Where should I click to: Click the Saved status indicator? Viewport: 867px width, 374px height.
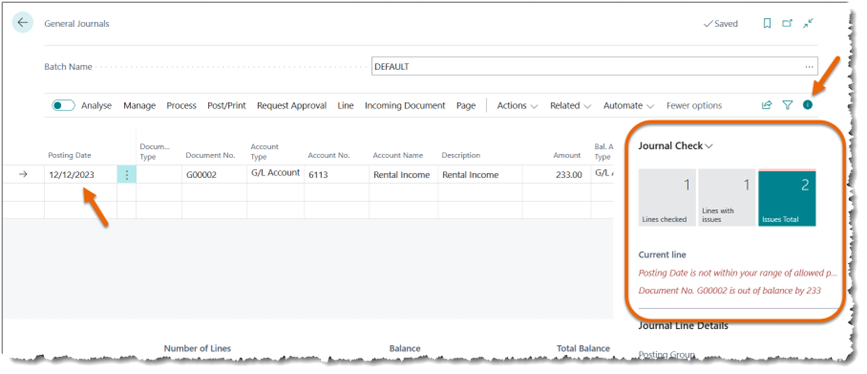[720, 24]
